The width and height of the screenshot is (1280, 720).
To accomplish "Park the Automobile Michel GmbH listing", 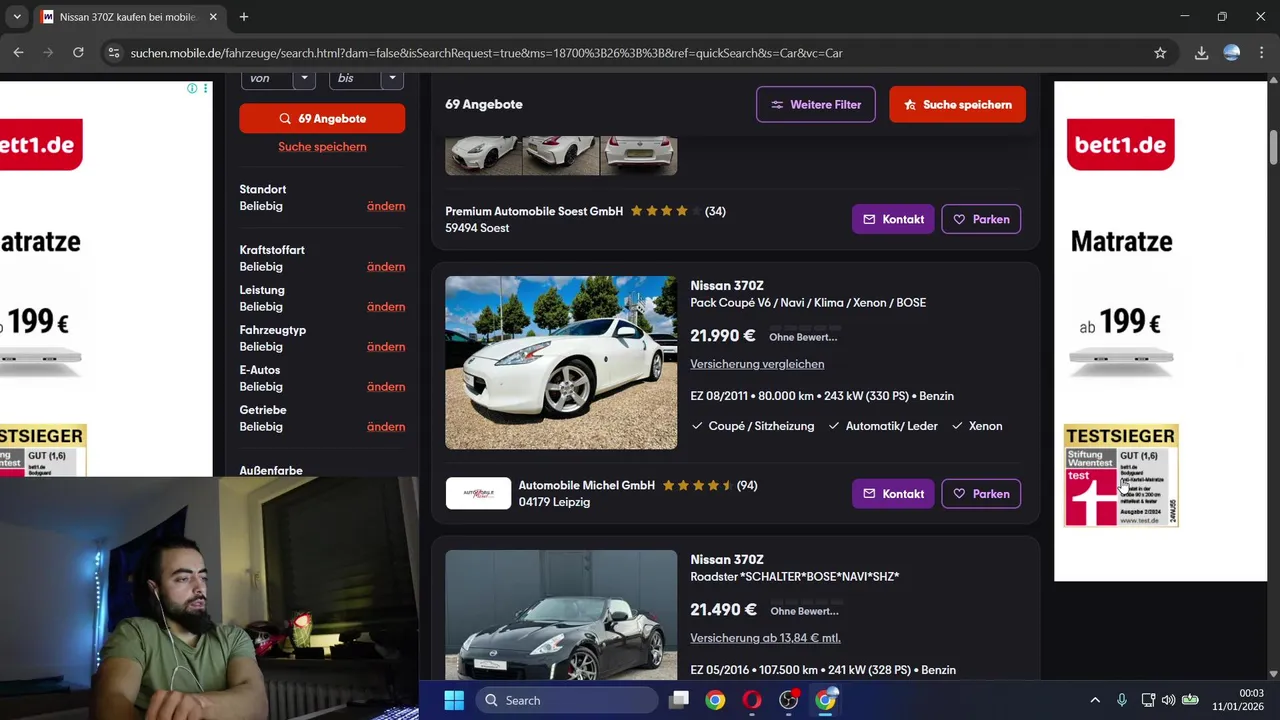I will 981,493.
